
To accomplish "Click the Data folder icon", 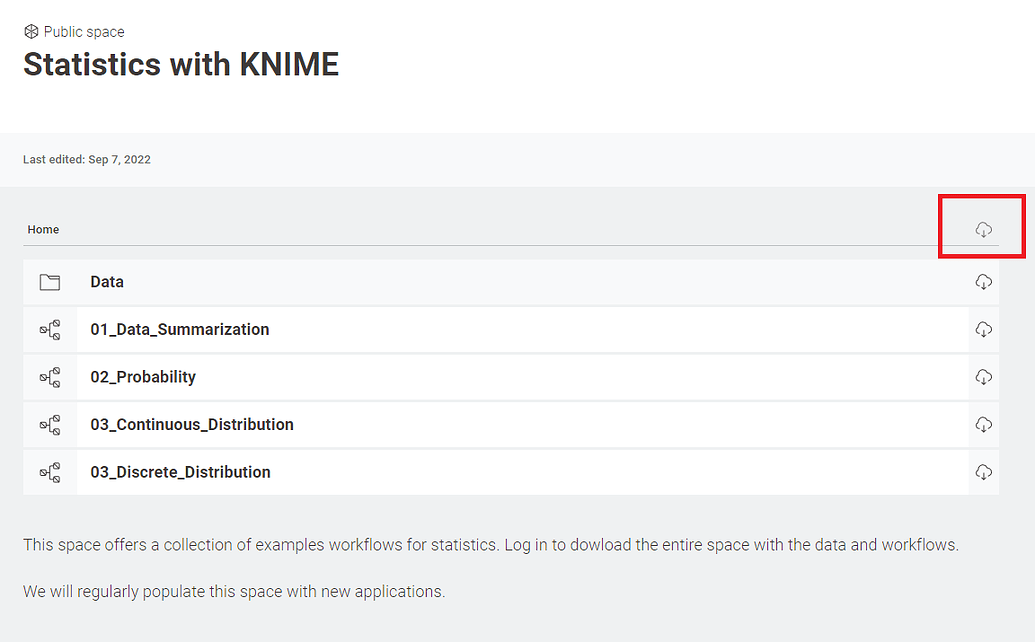I will [x=50, y=281].
